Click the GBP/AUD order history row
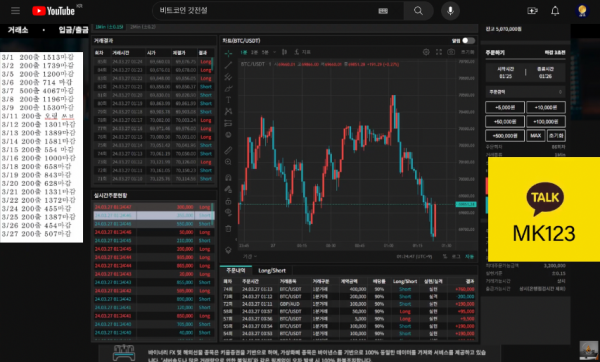Screen dimensions: 600x362 pyautogui.click(x=349, y=304)
